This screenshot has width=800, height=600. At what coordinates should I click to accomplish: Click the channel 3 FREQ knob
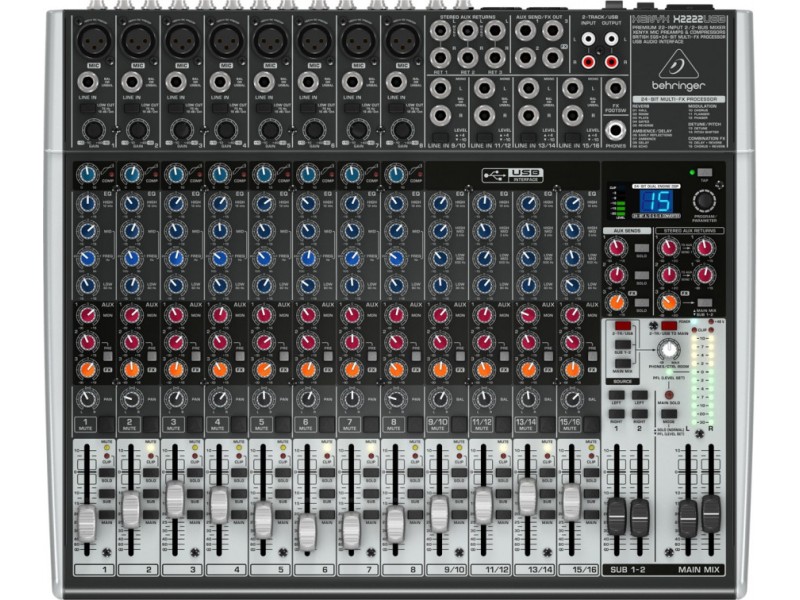tap(176, 258)
